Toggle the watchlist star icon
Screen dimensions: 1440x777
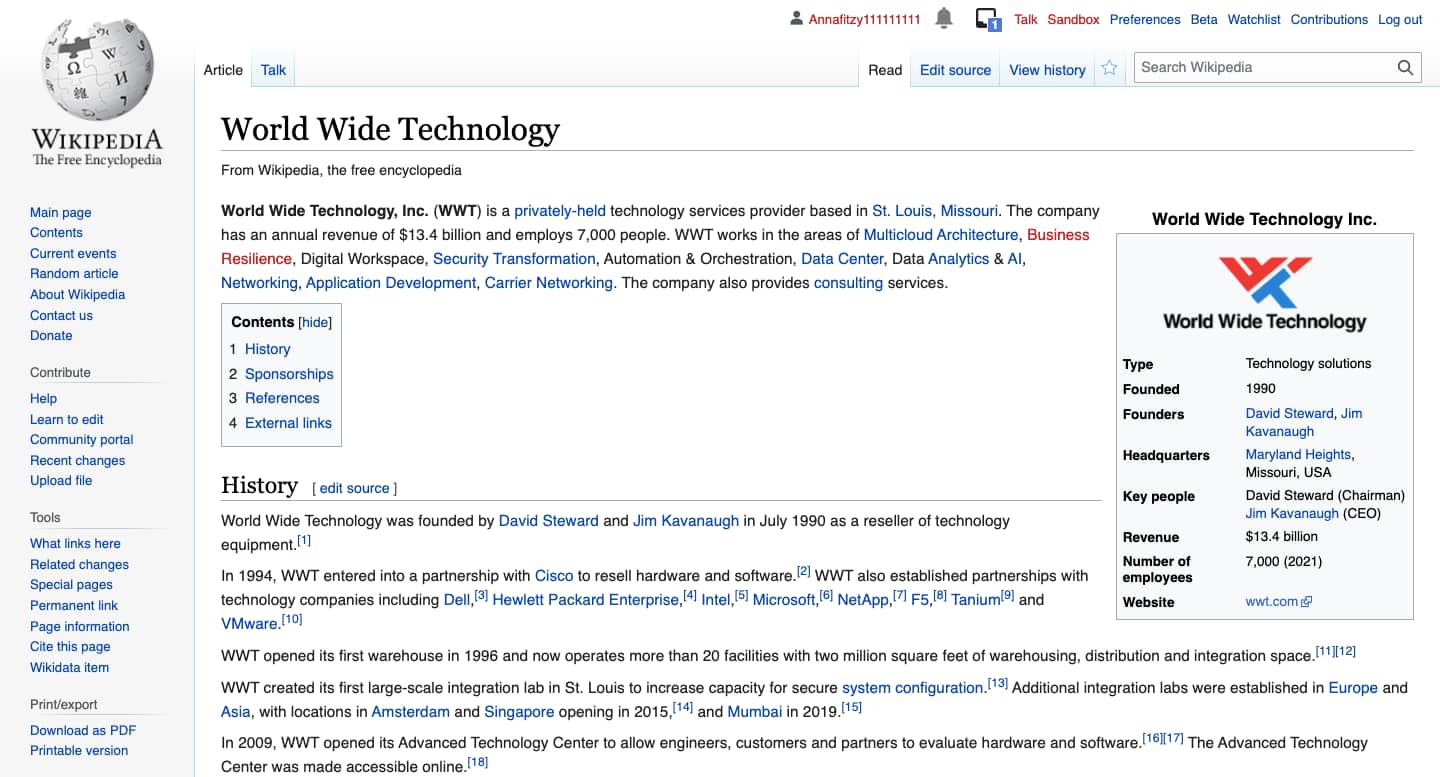[x=1110, y=68]
